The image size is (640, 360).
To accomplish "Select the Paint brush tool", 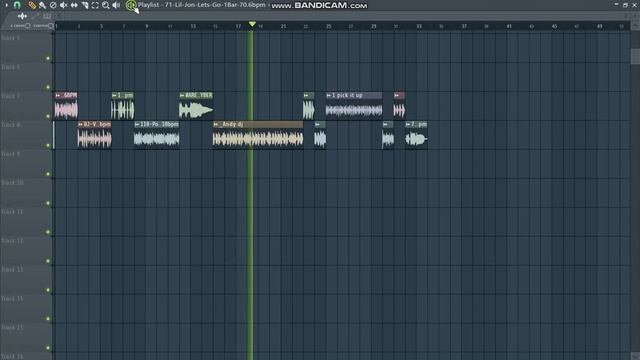I will coord(42,5).
